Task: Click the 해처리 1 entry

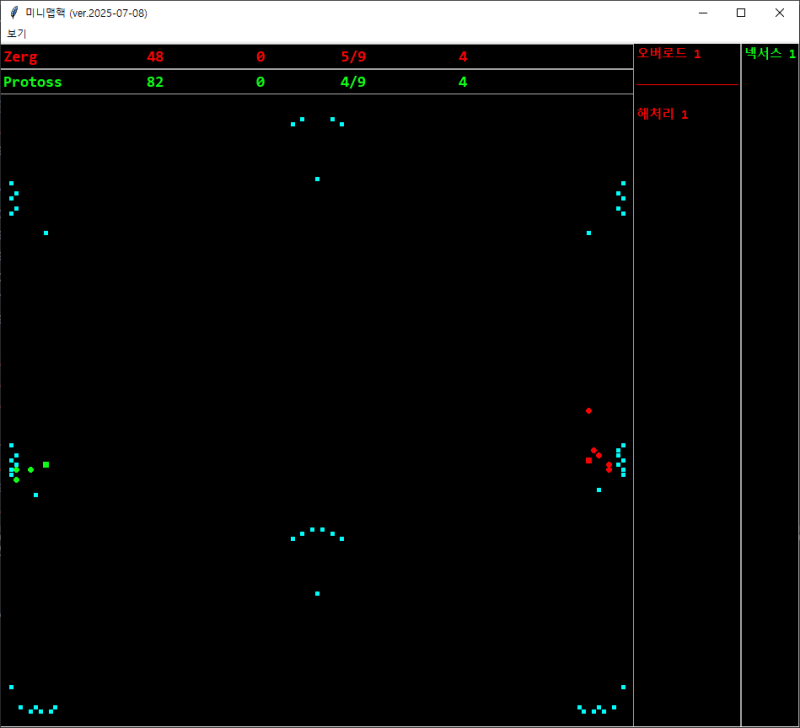Action: pyautogui.click(x=662, y=114)
